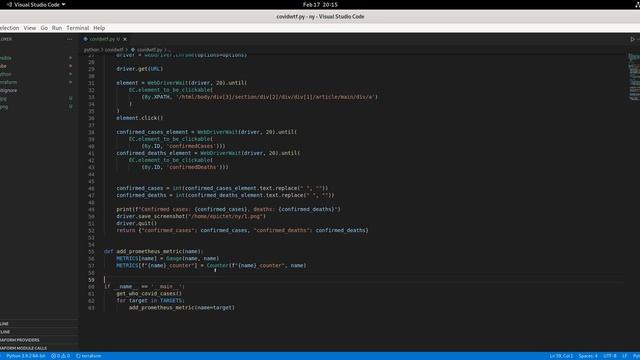The height and width of the screenshot is (360, 640).
Task: Click the driver.get(URL) code line
Action: [140, 69]
